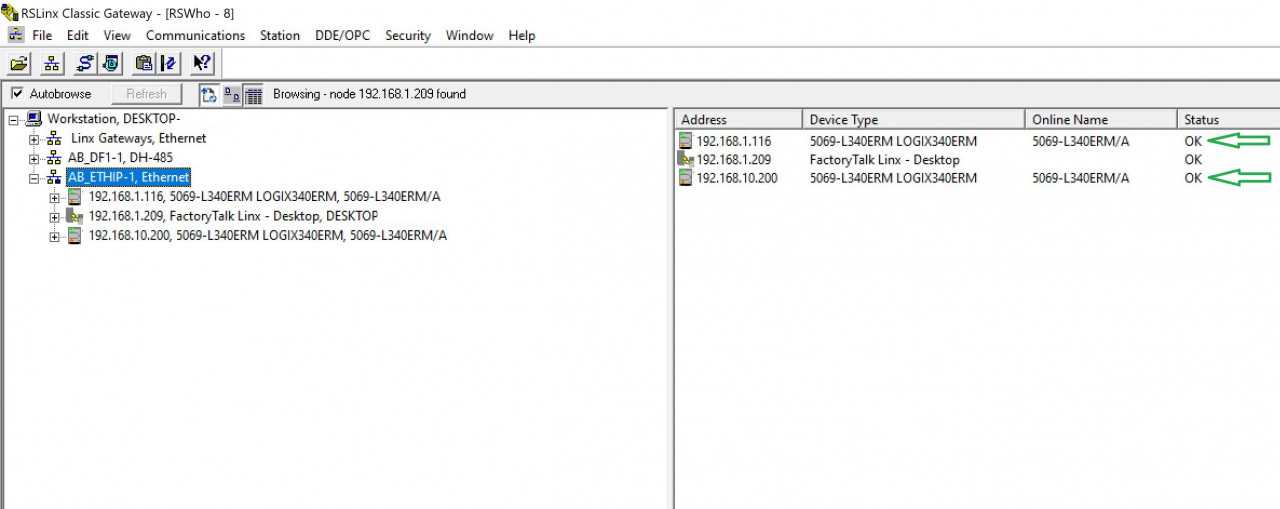Uncheck the Autobrowse checkbox
Screen dimensions: 1280x509
17,94
